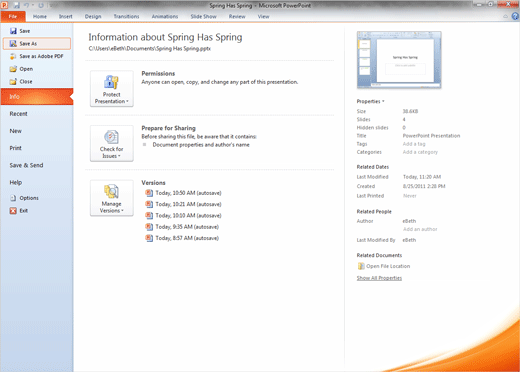Click the Add a category field
This screenshot has width=520, height=372.
420,152
